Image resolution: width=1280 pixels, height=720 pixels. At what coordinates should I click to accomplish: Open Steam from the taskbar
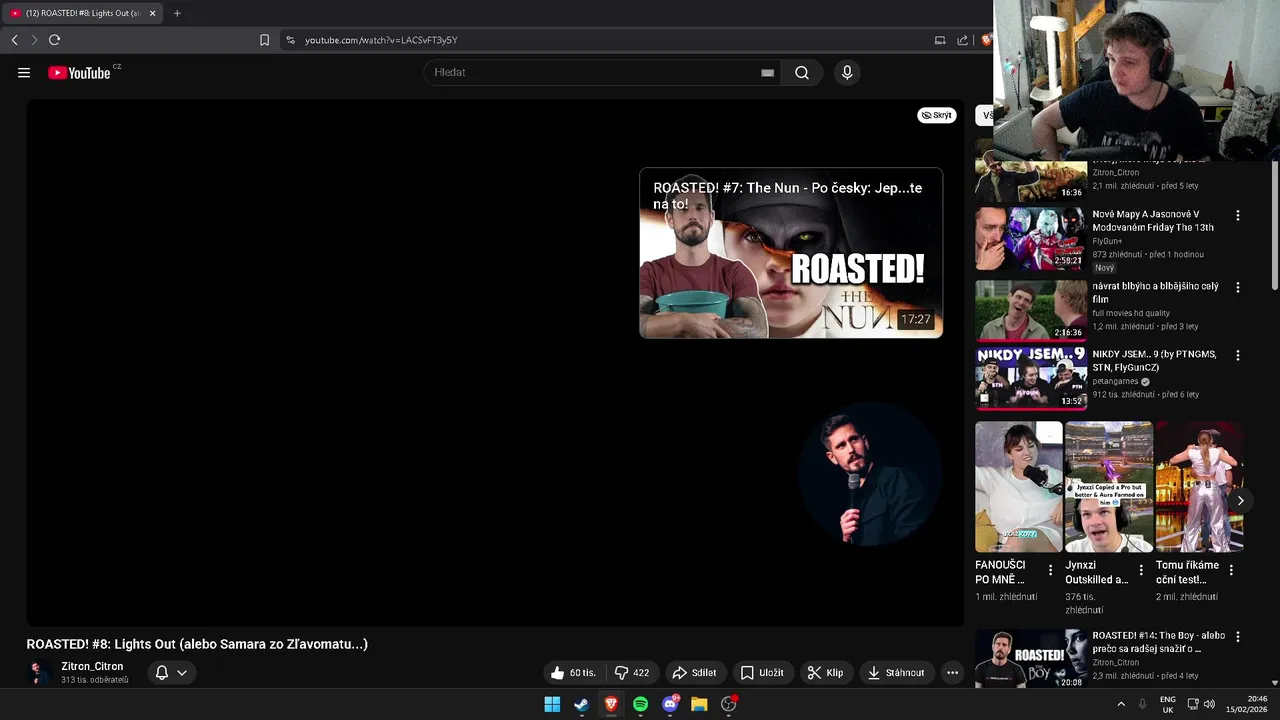tap(581, 704)
